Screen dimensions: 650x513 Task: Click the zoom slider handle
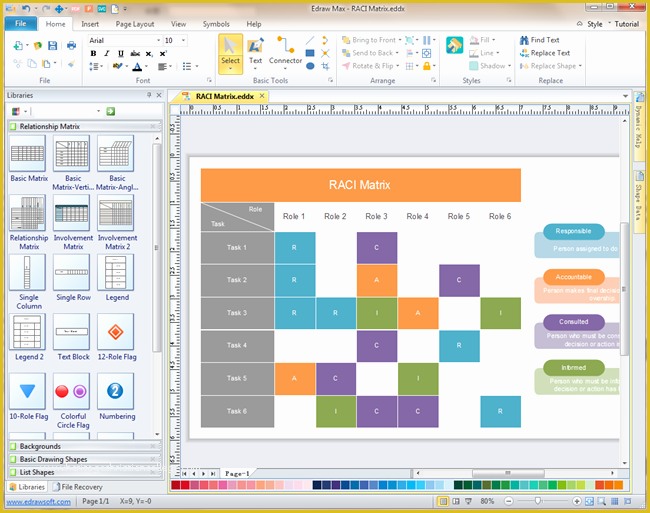tap(538, 501)
